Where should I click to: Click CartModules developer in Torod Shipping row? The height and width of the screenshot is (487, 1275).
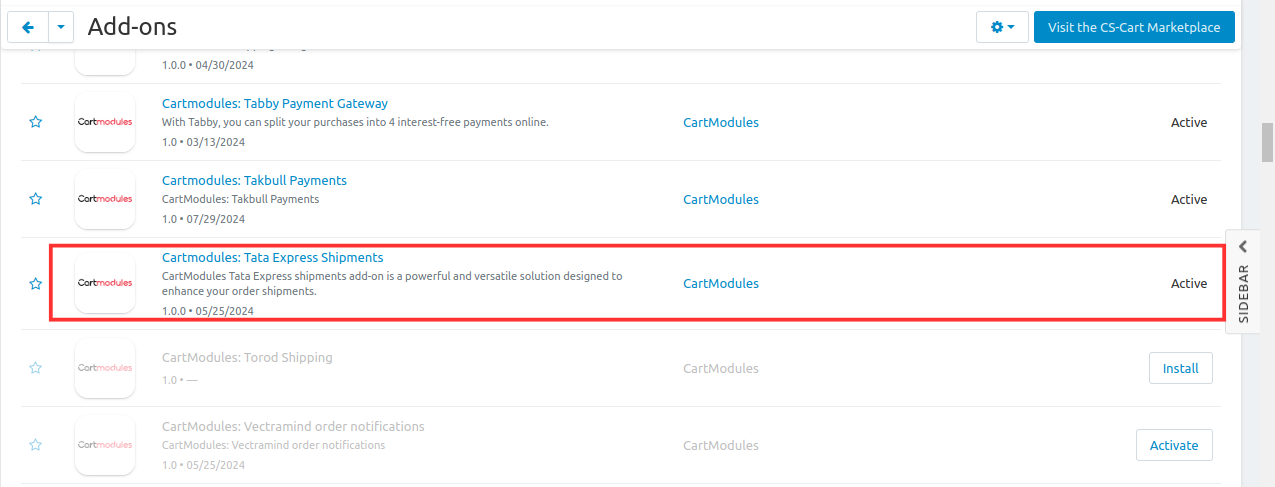coord(721,368)
